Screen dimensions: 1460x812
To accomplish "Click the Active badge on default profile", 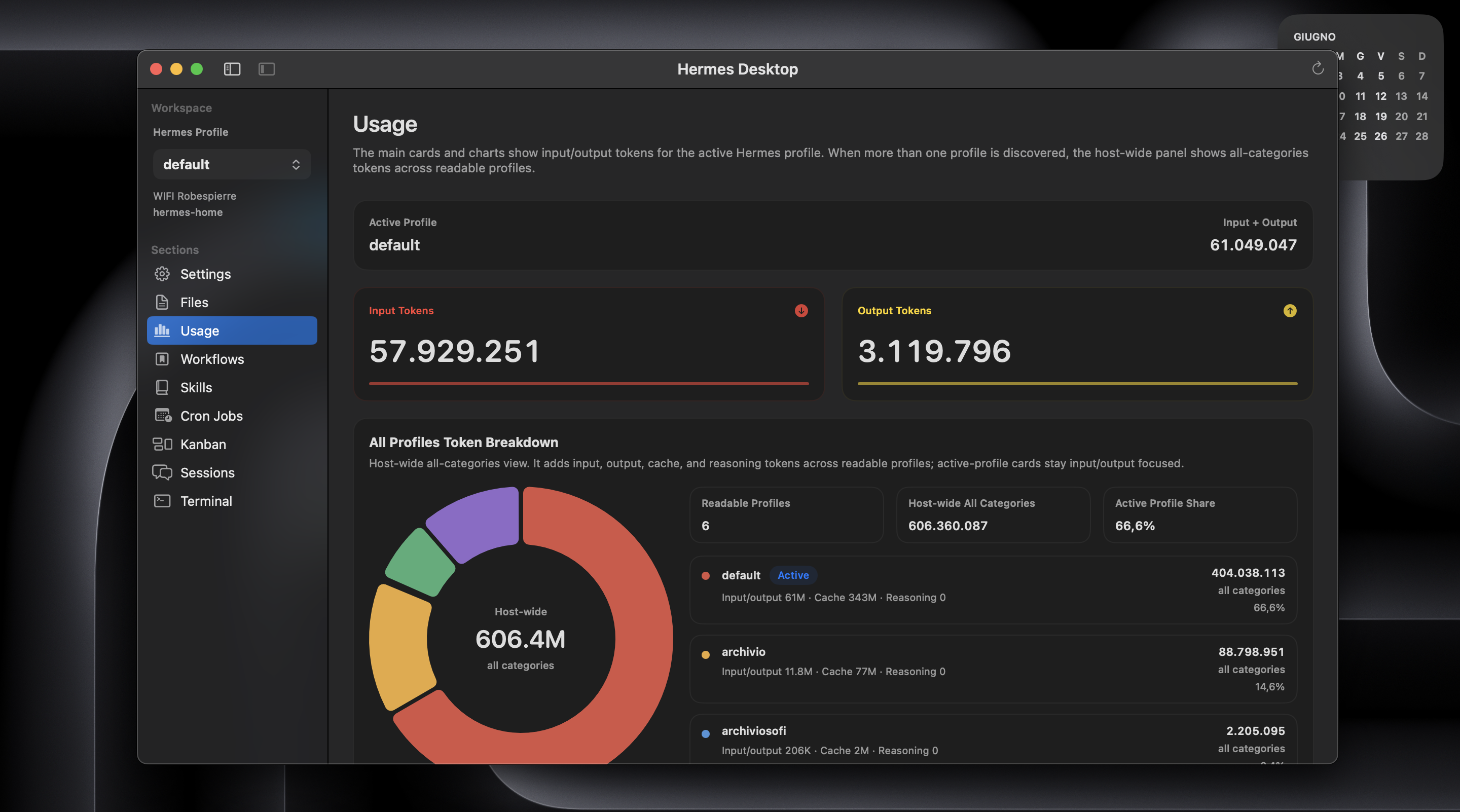I will (793, 575).
